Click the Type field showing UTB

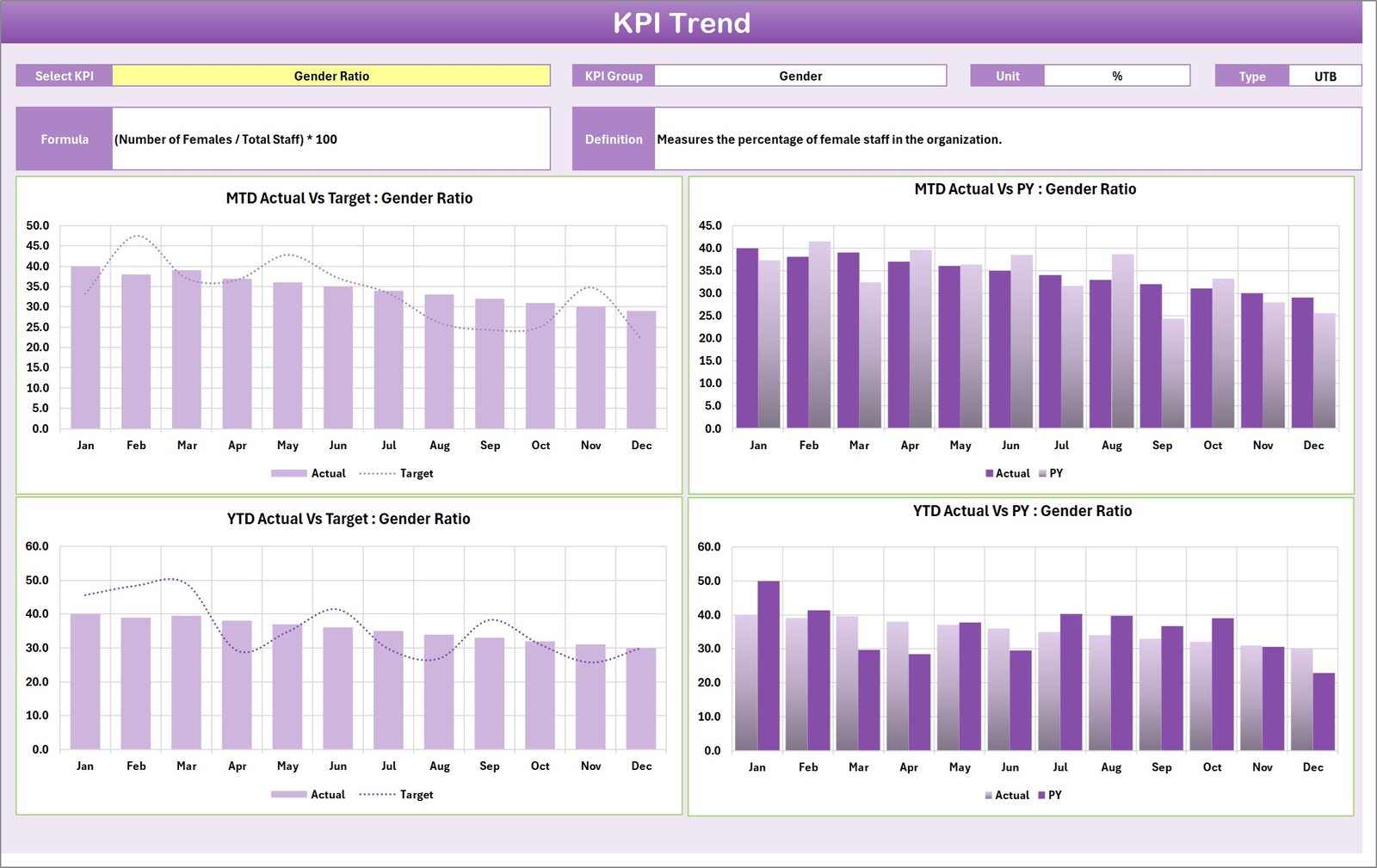pos(1324,76)
